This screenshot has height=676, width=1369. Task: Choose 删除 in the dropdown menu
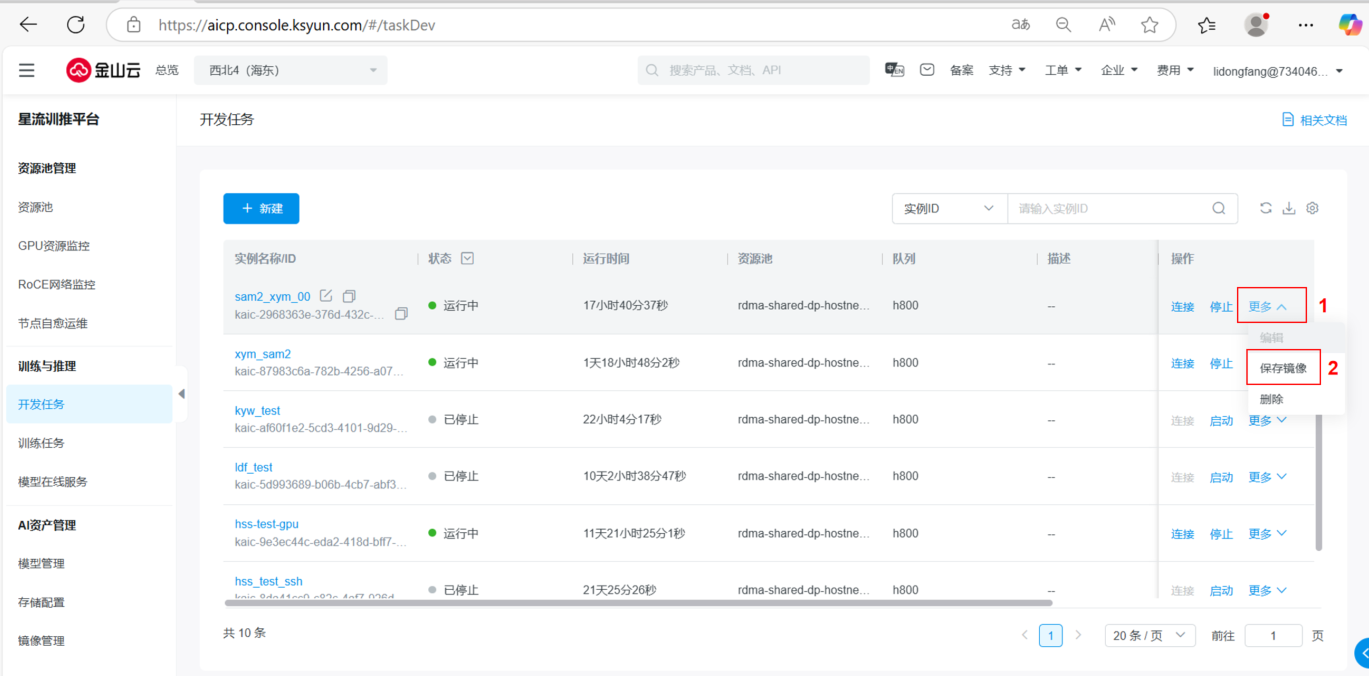[1271, 399]
